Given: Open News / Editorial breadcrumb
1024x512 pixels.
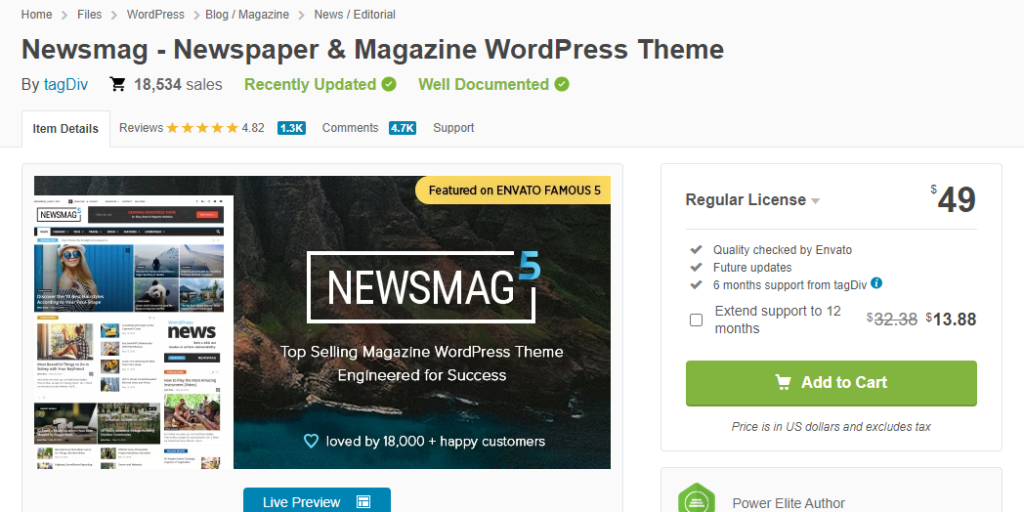Looking at the screenshot, I should (x=355, y=14).
